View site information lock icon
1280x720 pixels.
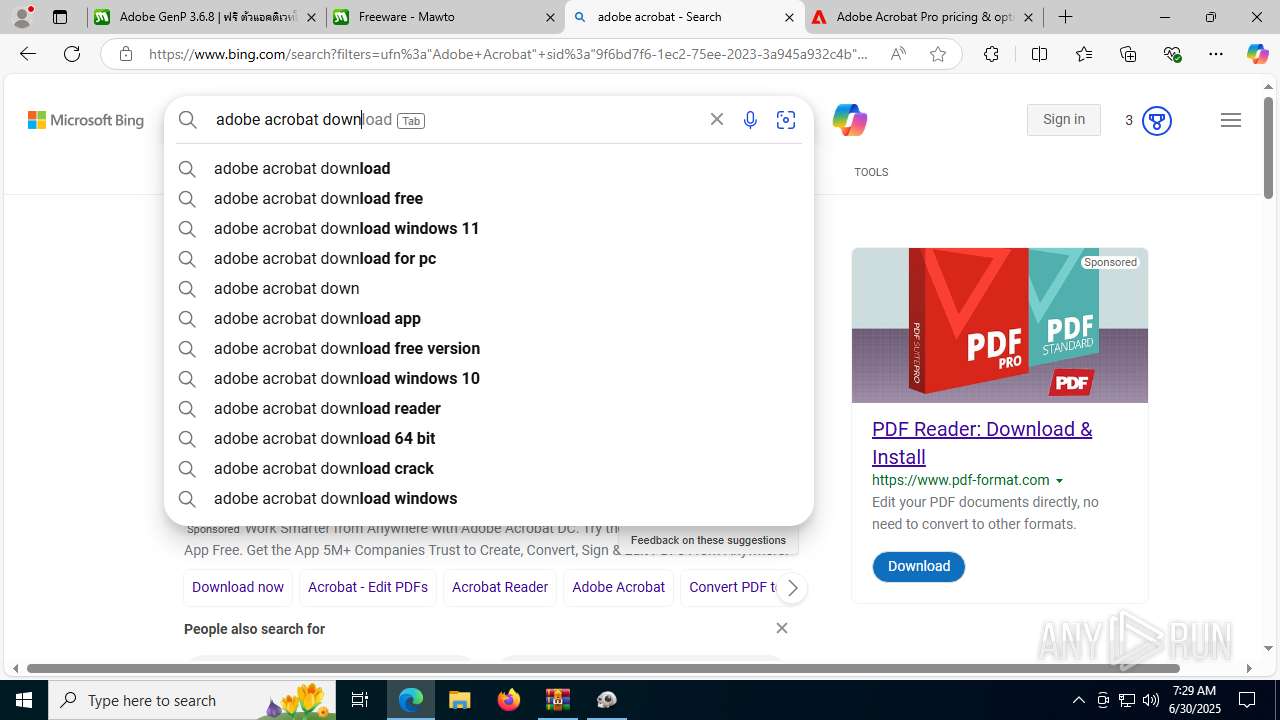coord(126,54)
